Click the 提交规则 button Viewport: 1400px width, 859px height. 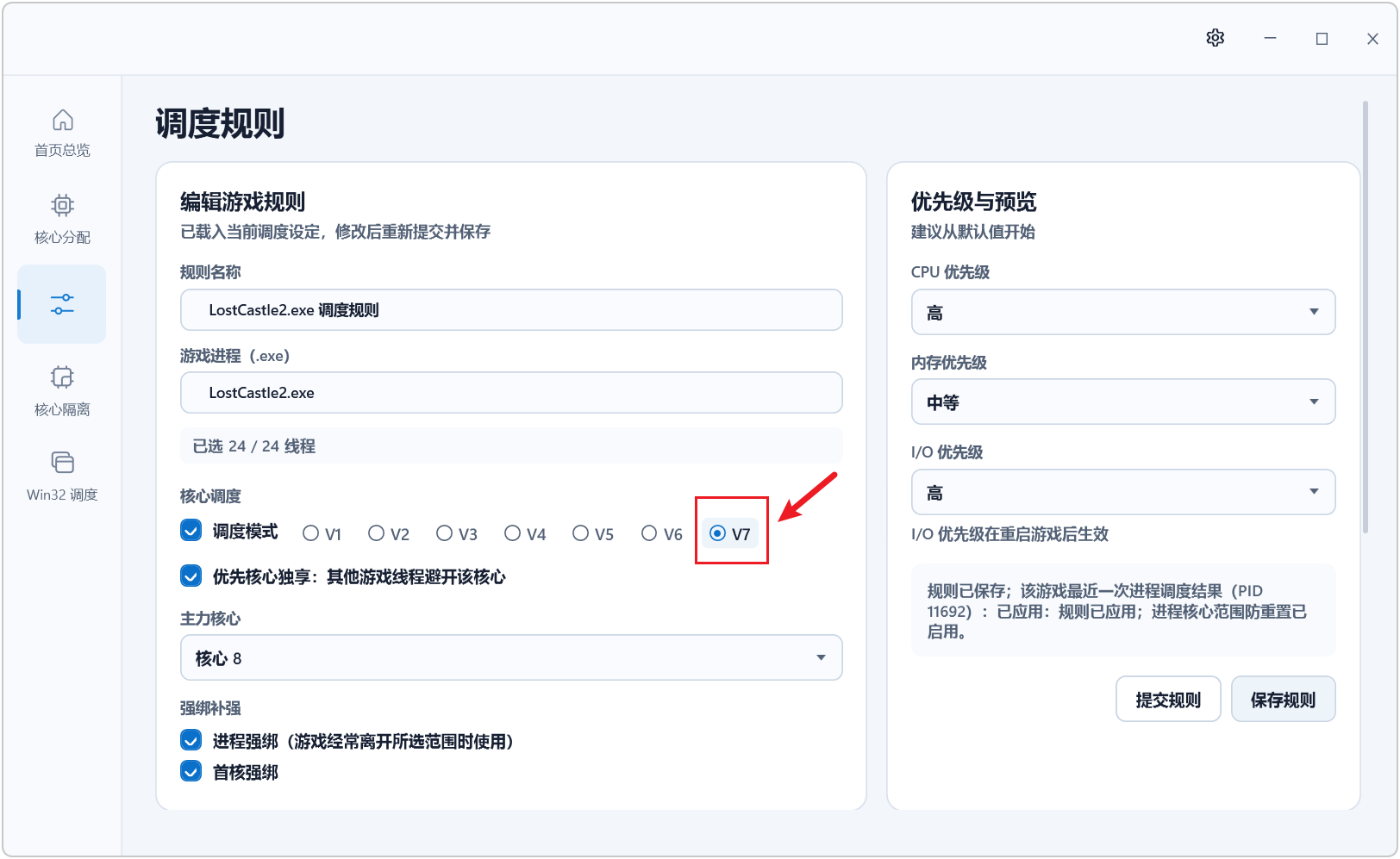coord(1168,700)
